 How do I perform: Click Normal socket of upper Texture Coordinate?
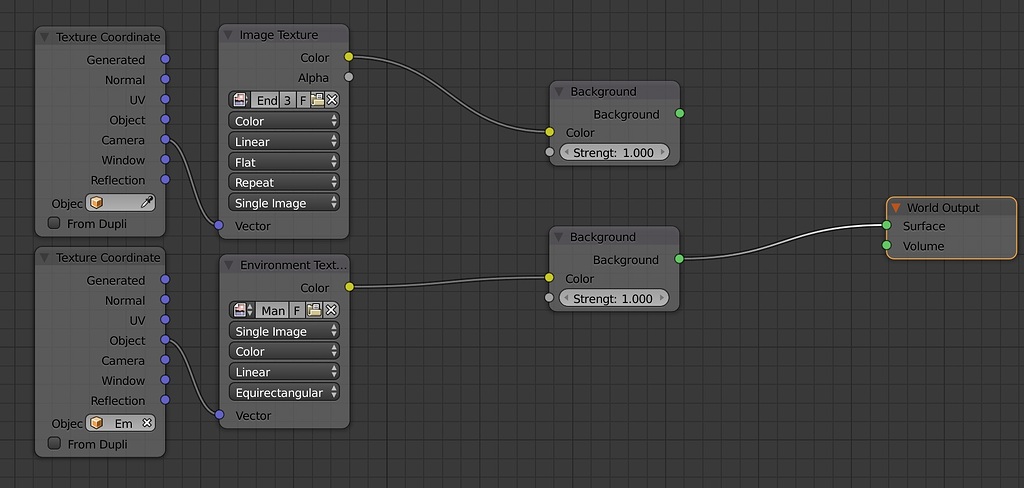pos(165,80)
